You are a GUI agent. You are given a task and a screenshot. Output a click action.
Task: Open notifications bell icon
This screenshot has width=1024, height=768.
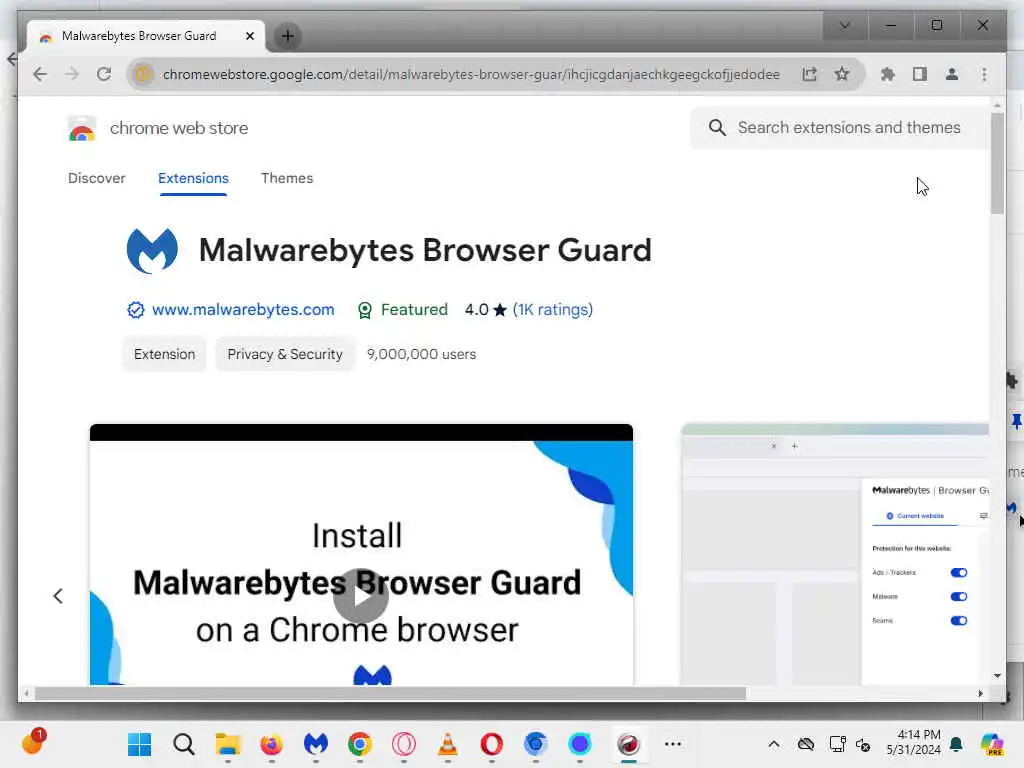(x=956, y=744)
